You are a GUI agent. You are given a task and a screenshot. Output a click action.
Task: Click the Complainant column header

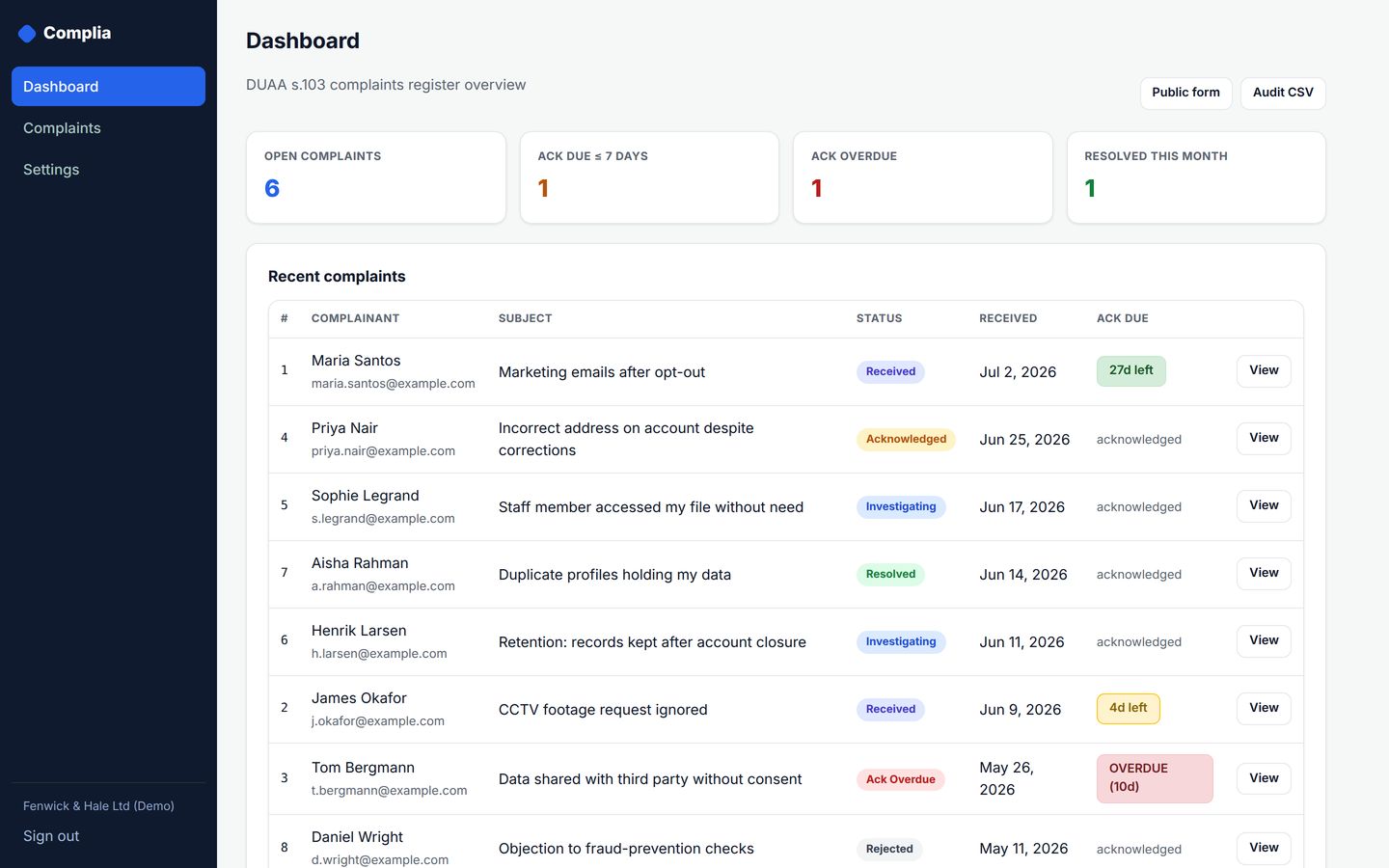(355, 318)
